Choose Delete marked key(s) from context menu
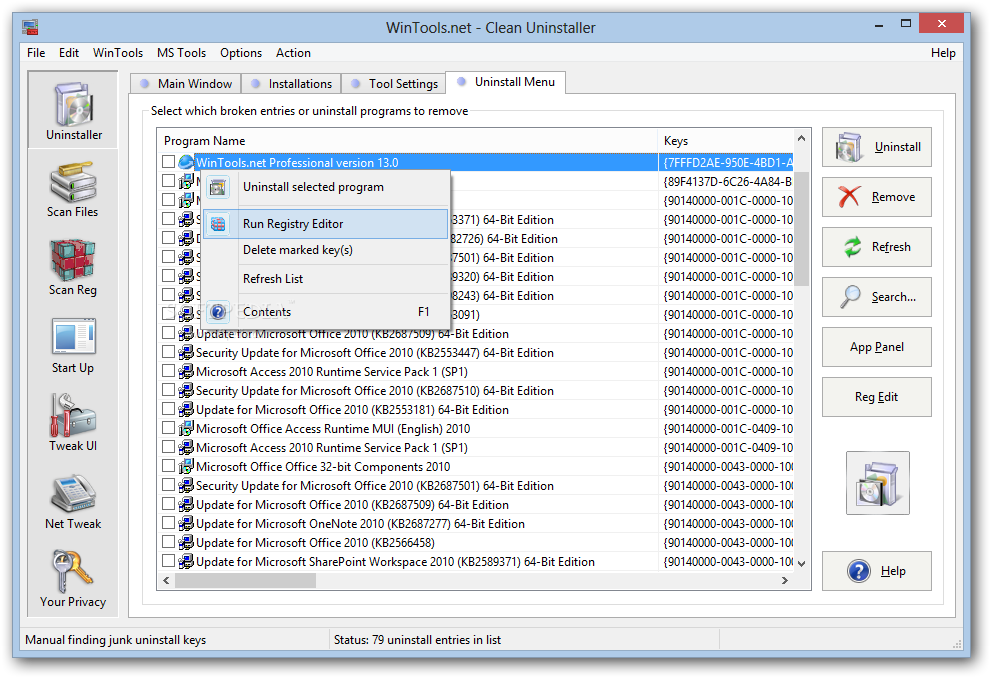Screen dimensions: 991x678 tap(325, 250)
